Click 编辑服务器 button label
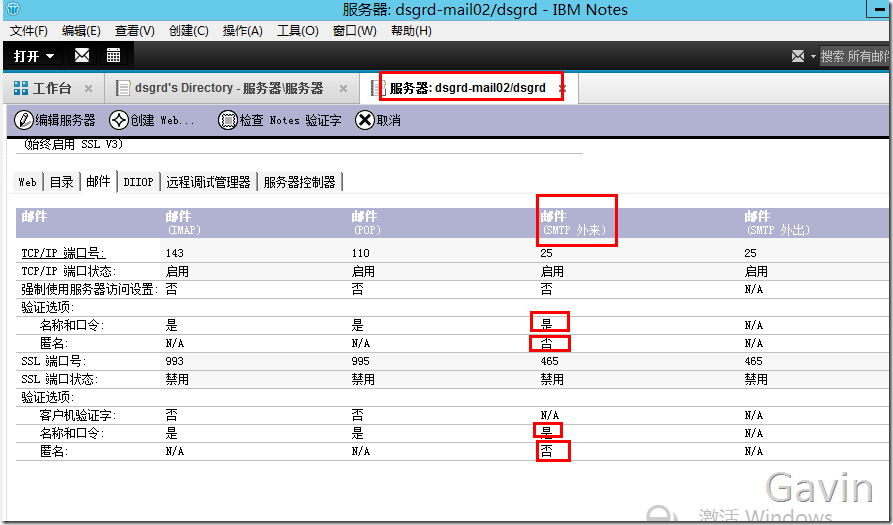The image size is (893, 525). [x=65, y=120]
